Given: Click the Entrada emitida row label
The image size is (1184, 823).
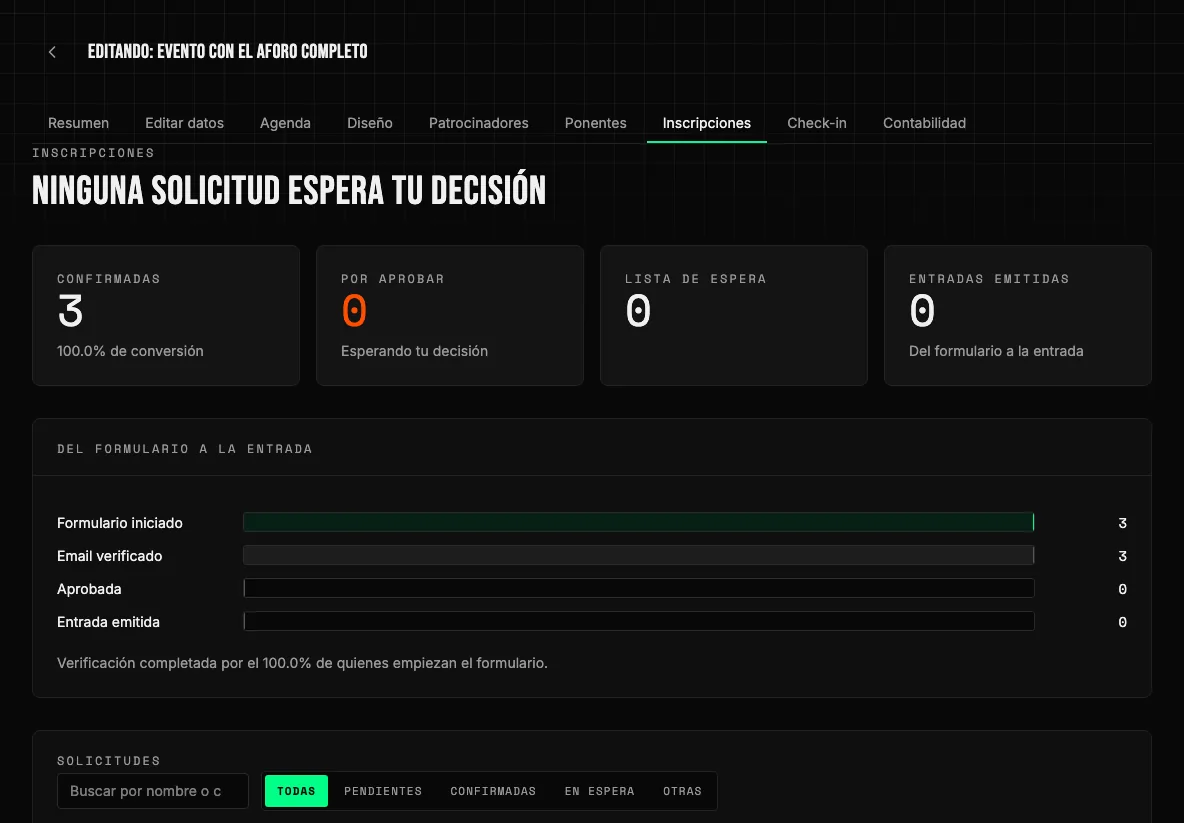Looking at the screenshot, I should [x=109, y=622].
